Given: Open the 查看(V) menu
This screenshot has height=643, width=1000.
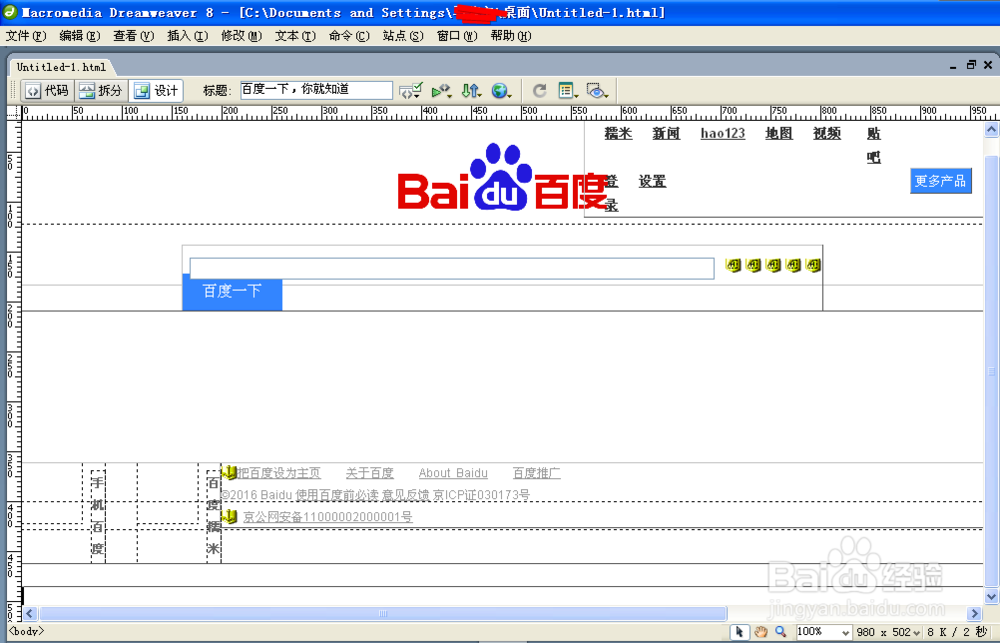Looking at the screenshot, I should click(x=134, y=36).
